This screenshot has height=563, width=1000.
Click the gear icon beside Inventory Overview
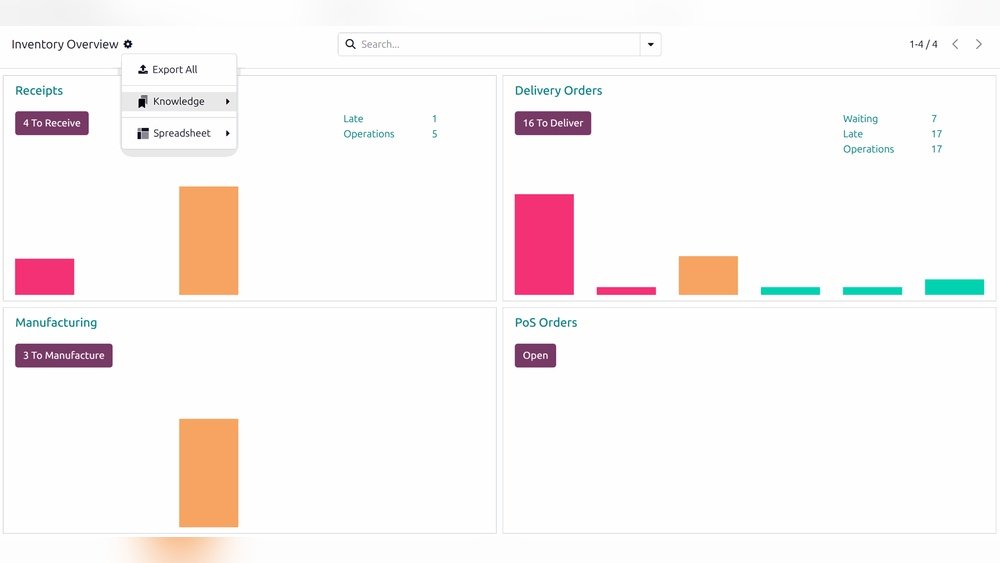[x=128, y=44]
